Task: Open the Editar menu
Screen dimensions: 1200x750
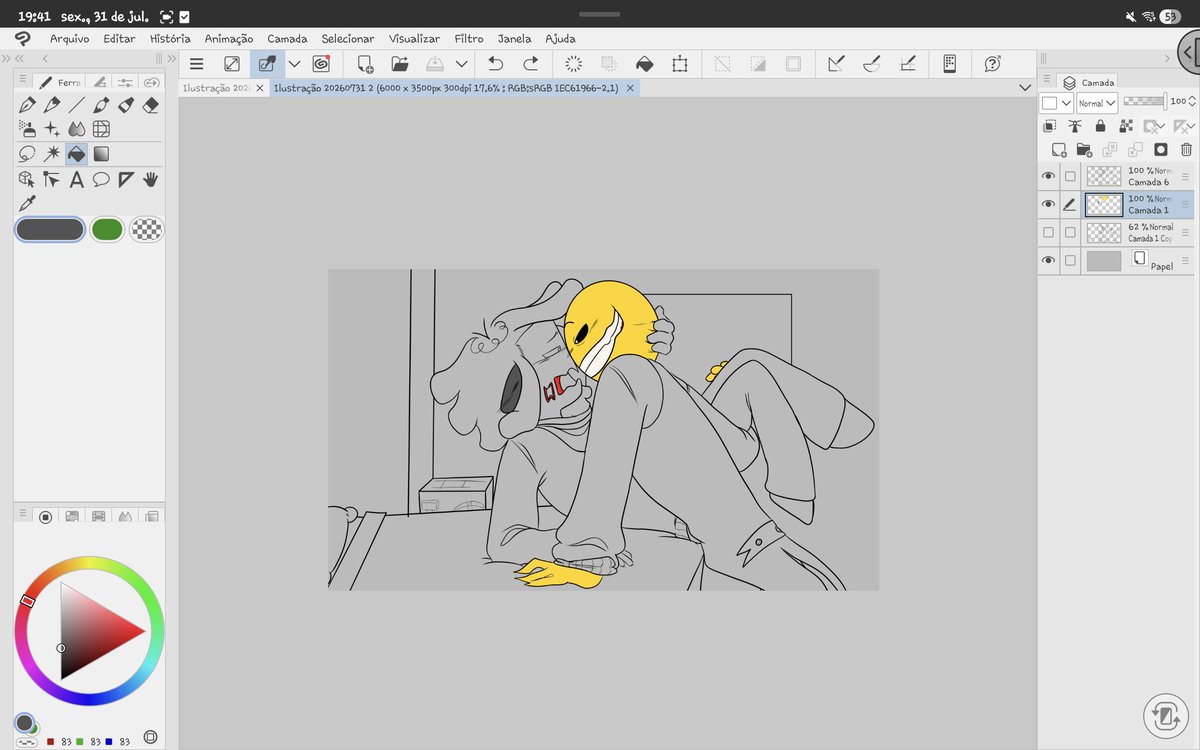Action: (119, 39)
